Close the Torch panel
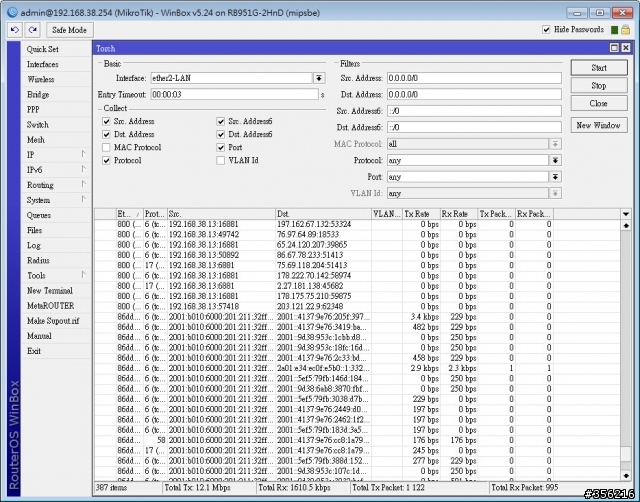This screenshot has width=640, height=502. pyautogui.click(x=626, y=48)
